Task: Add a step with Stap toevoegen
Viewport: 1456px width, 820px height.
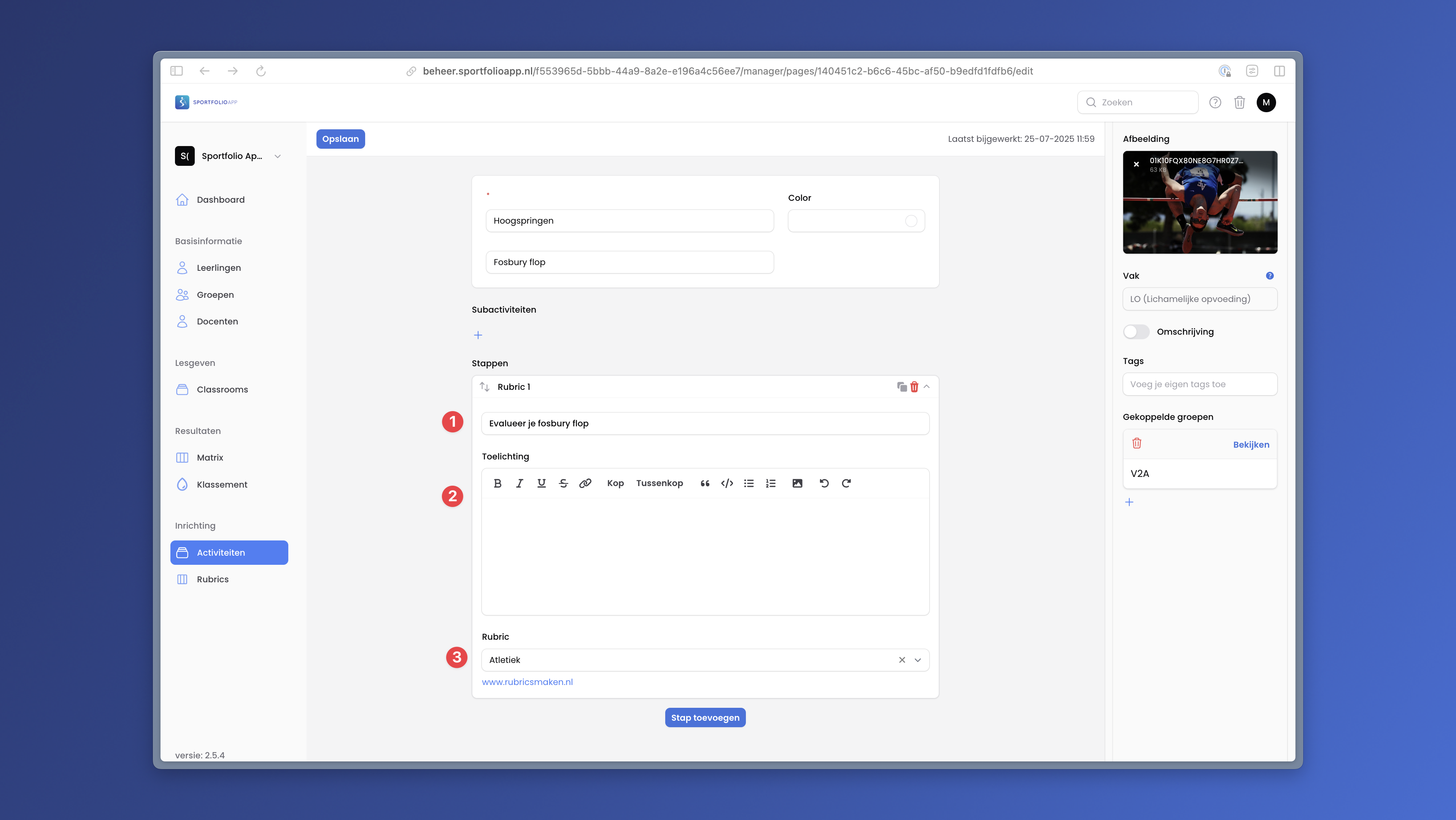Action: tap(705, 718)
